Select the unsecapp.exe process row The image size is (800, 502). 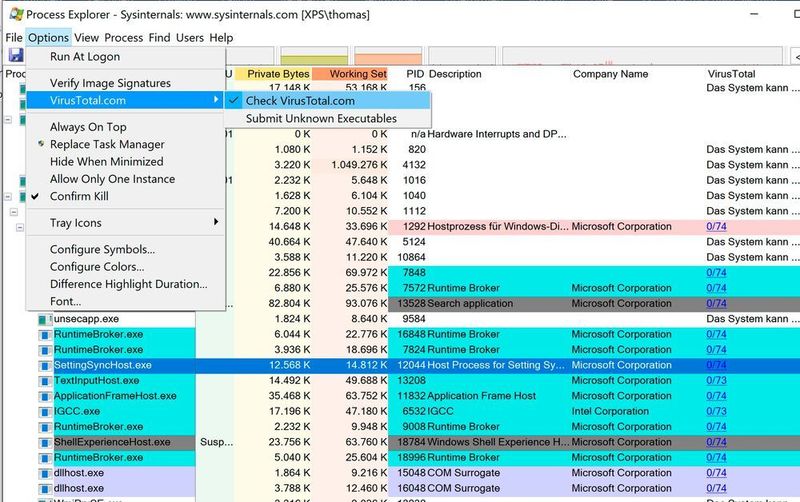click(401, 319)
